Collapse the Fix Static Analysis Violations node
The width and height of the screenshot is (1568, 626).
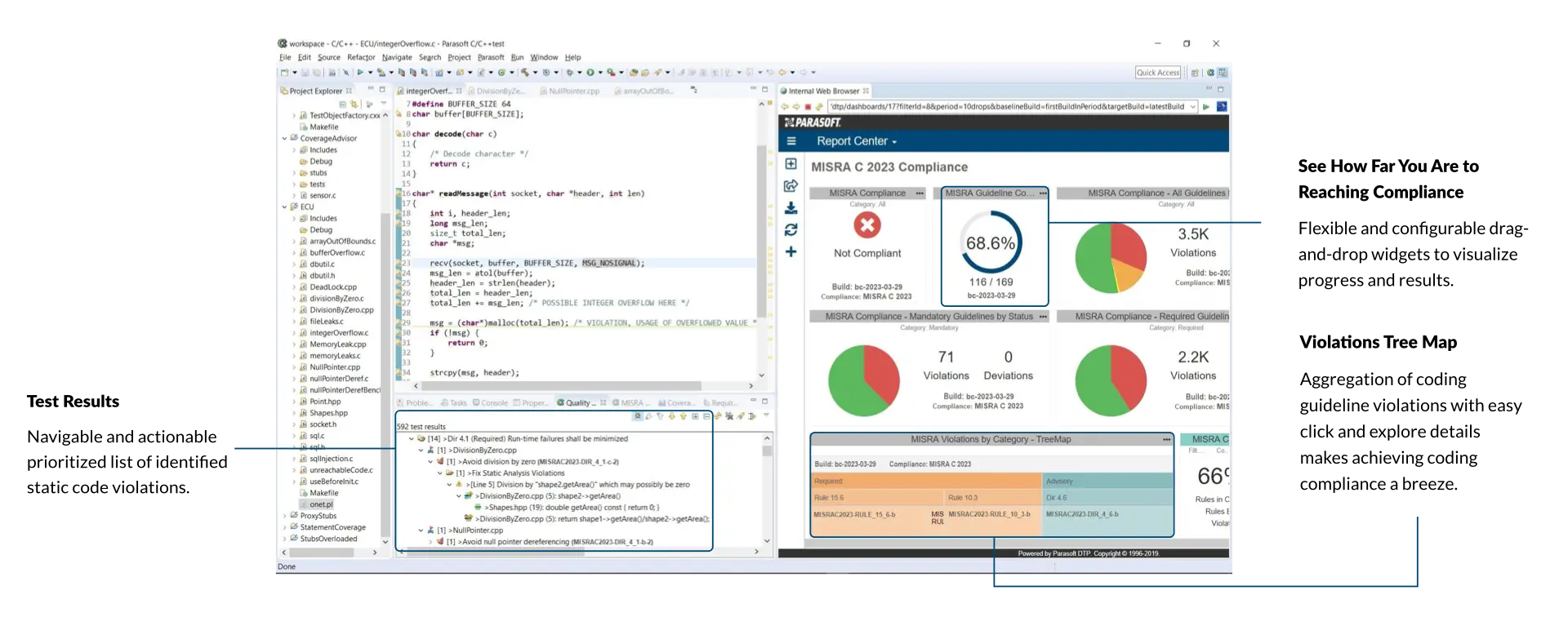tap(439, 473)
